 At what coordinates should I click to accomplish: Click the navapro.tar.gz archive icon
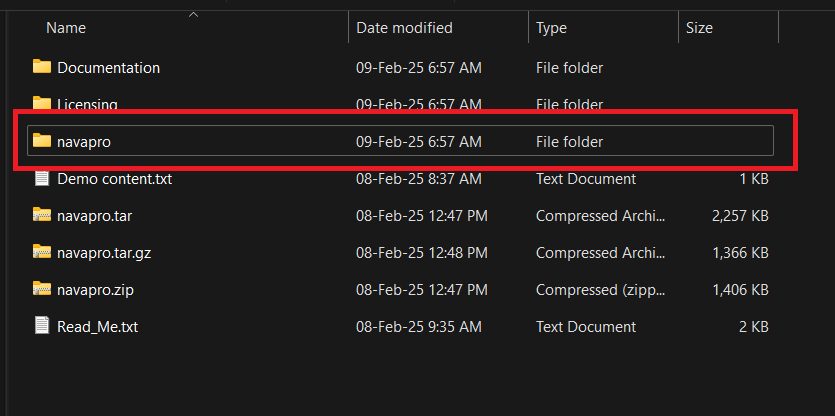click(x=41, y=252)
